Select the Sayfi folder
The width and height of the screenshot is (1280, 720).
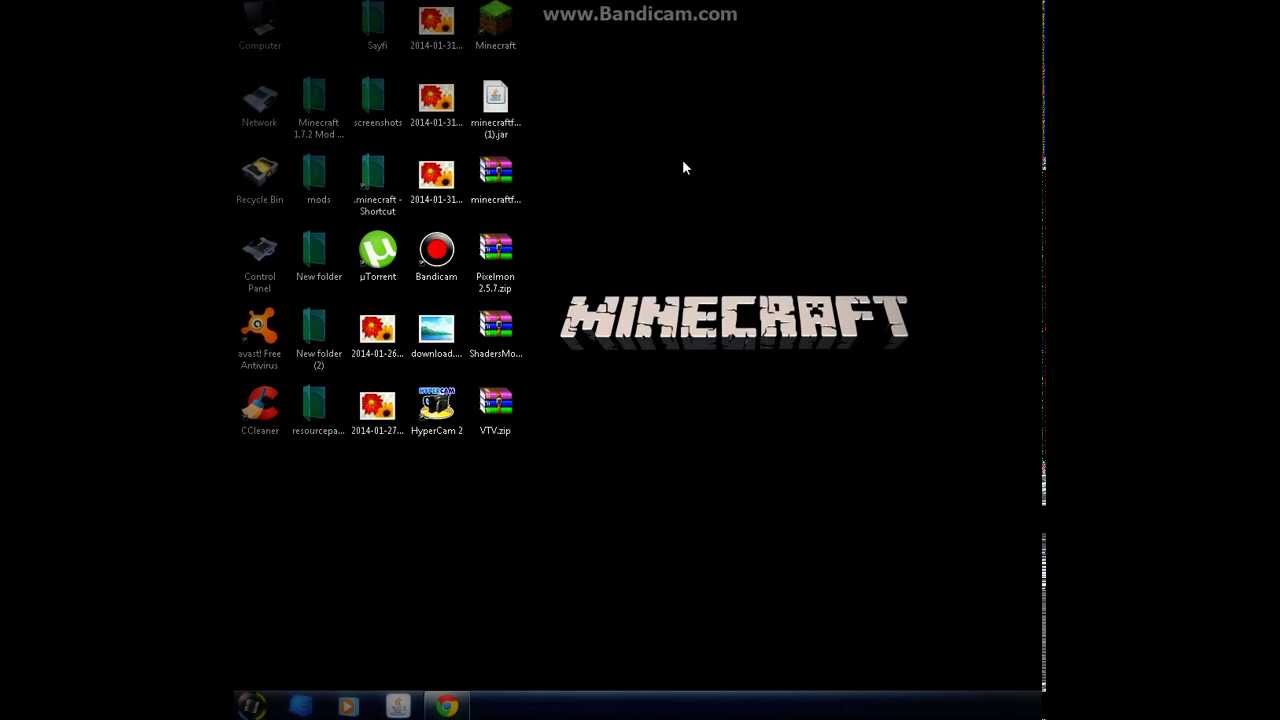(x=377, y=26)
